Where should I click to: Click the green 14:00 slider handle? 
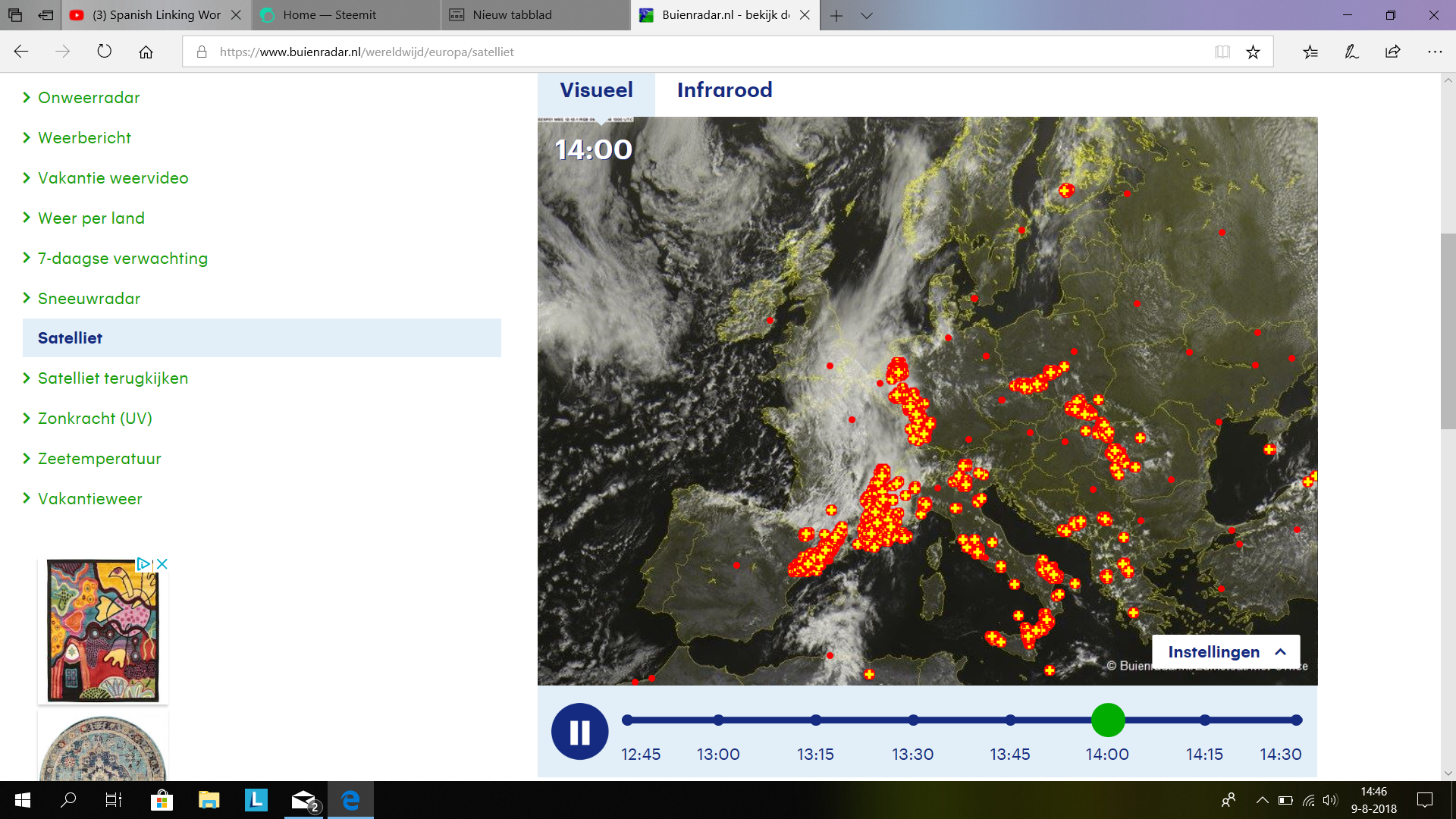[x=1108, y=720]
